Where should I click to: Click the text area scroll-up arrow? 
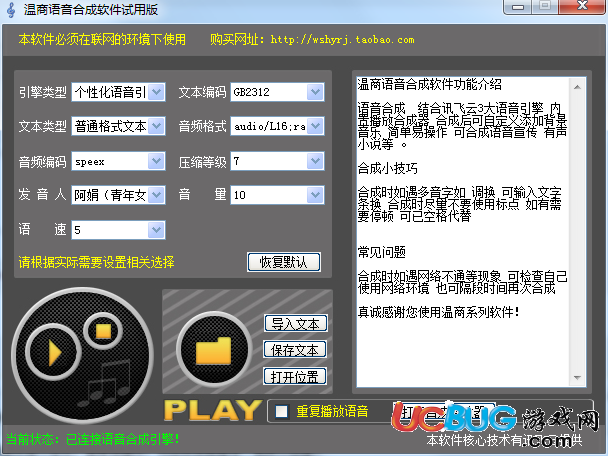(x=577, y=87)
